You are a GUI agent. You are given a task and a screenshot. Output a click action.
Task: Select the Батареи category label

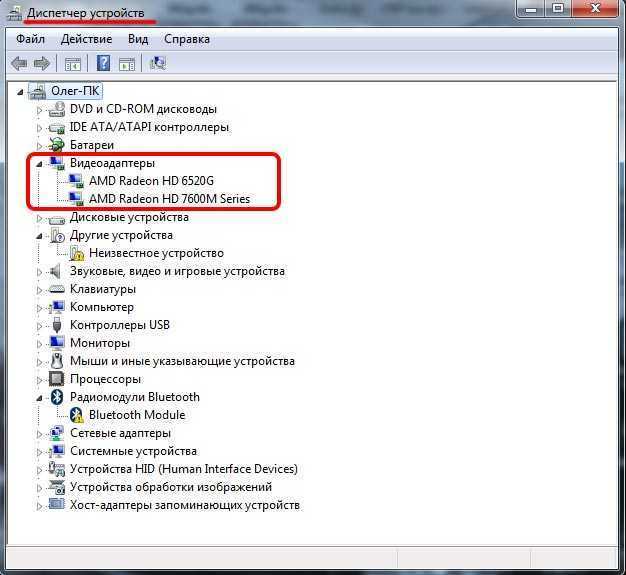(92, 145)
